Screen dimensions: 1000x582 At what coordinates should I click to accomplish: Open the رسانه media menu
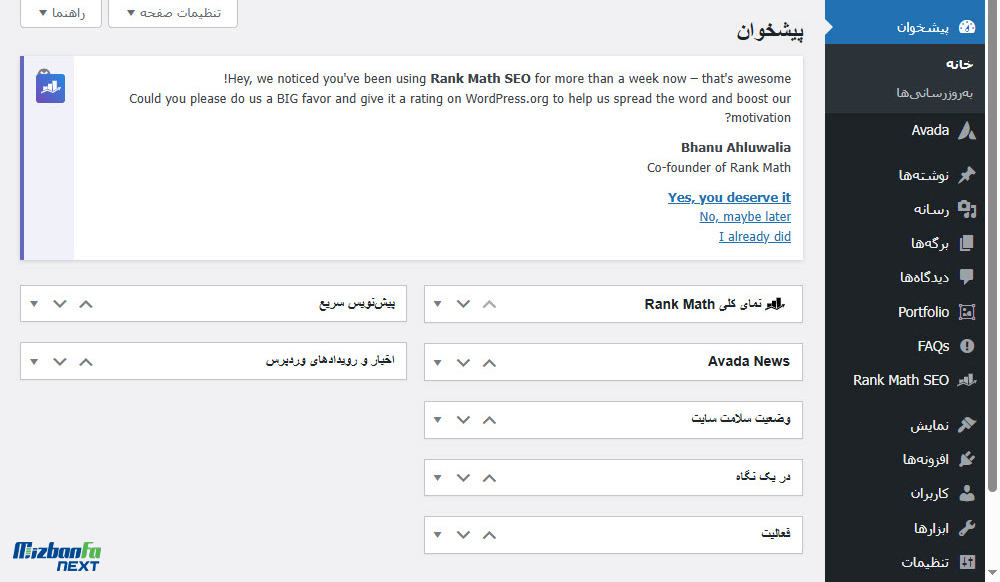pos(905,209)
